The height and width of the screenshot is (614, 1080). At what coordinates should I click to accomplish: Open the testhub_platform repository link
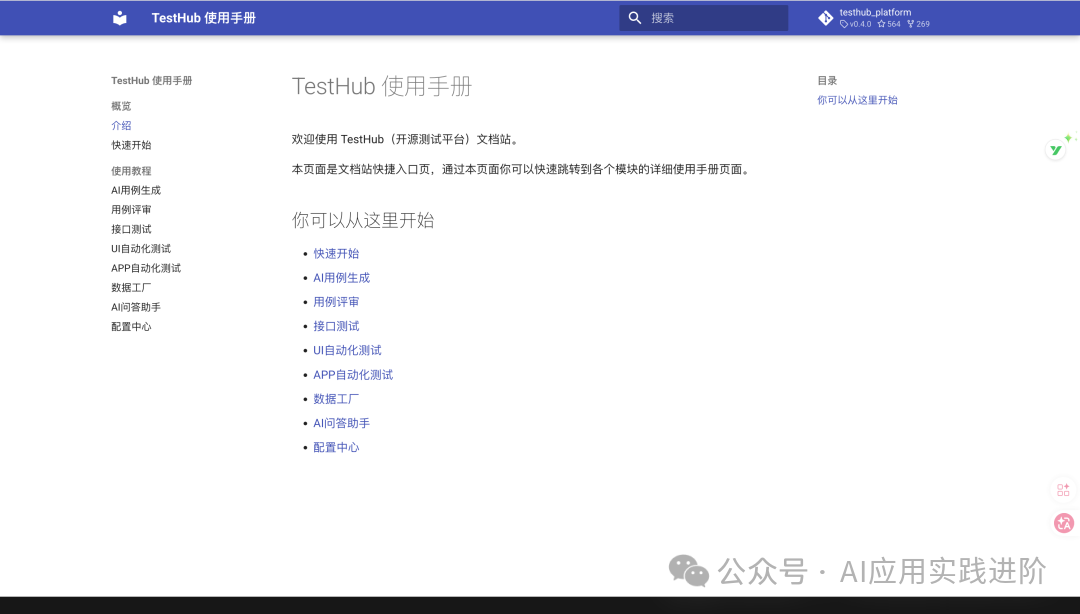pyautogui.click(x=875, y=18)
